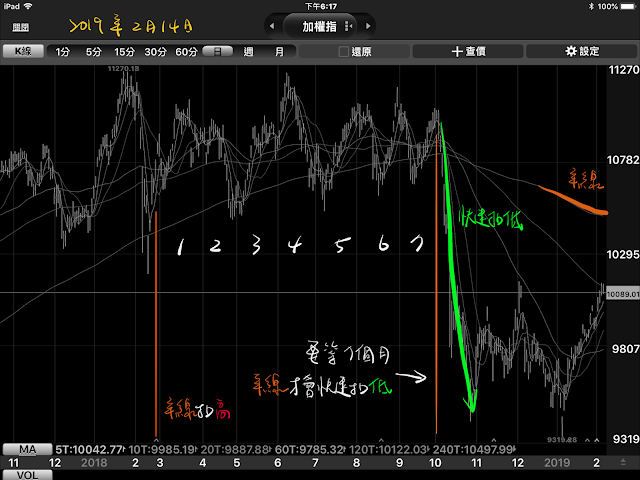Toggle the 還原 checkbox
Screen dimensions: 640x480
344,52
